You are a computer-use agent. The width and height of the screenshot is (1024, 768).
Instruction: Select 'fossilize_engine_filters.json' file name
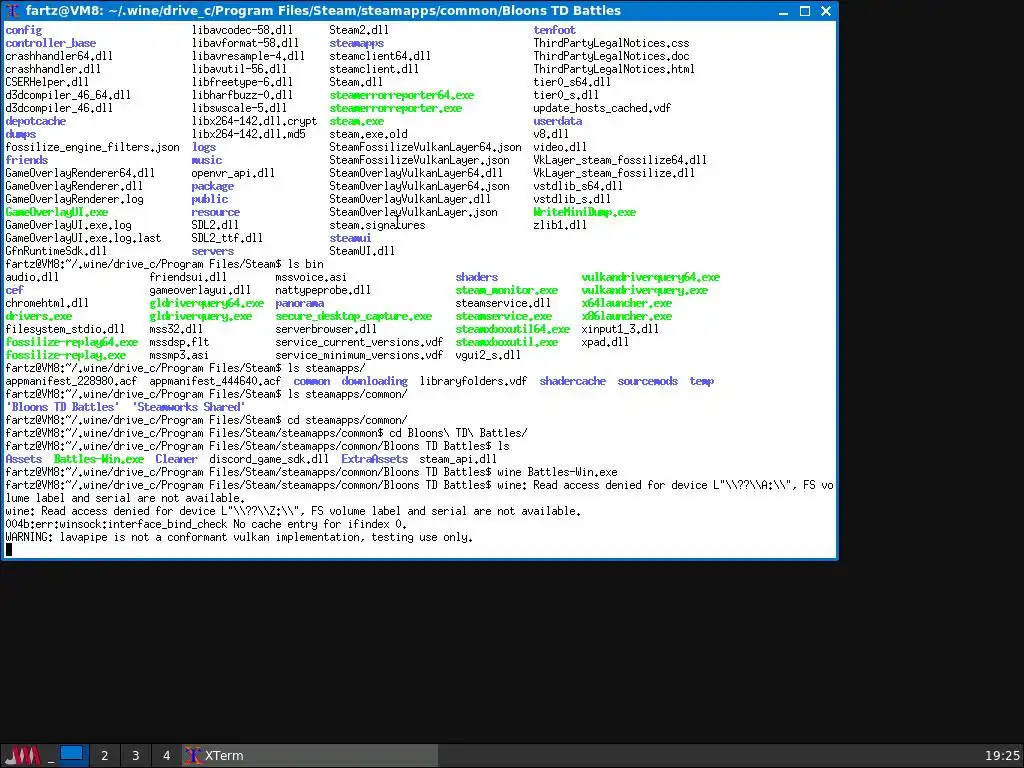[92, 148]
